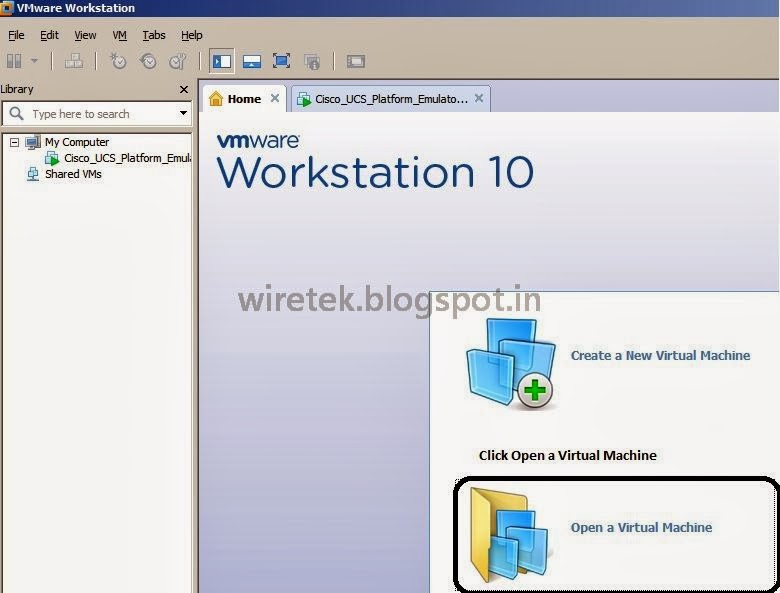Click the library search field
The width and height of the screenshot is (780, 593).
coord(97,114)
